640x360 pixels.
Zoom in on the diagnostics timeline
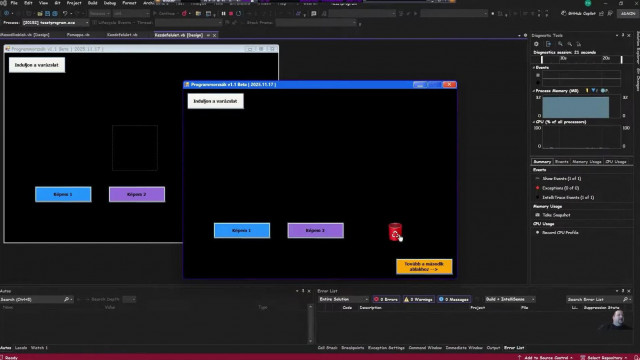coord(560,44)
